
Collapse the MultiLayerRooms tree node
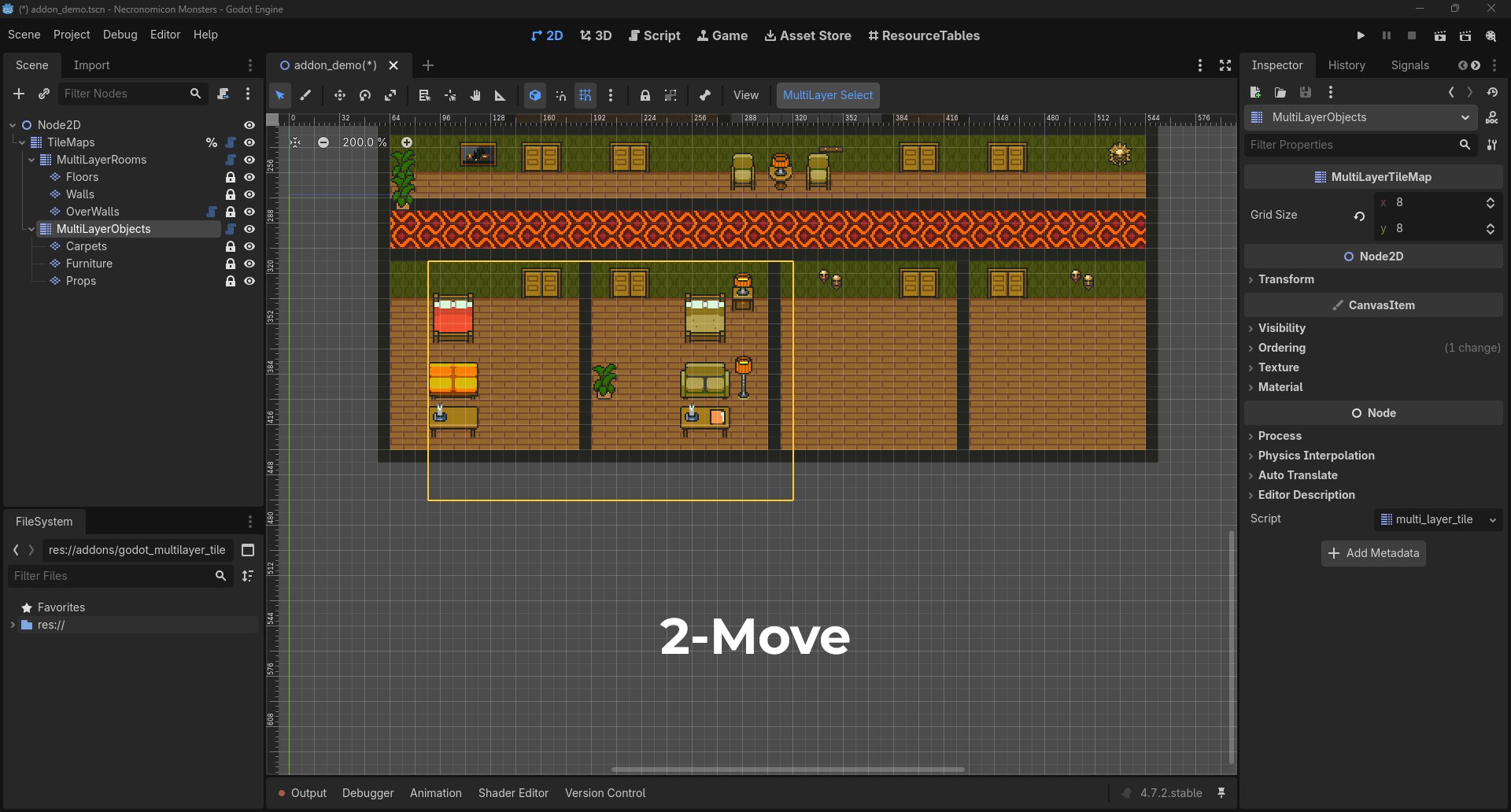click(x=31, y=160)
